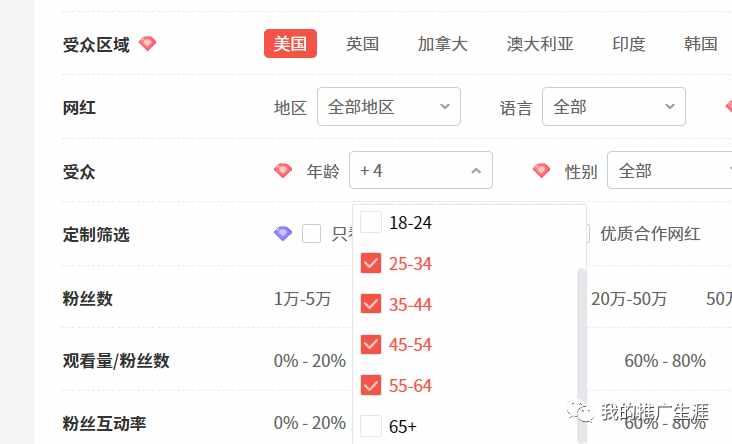Click the red diamond beside 受众区域
Screen dimensions: 732x444
[x=148, y=43]
